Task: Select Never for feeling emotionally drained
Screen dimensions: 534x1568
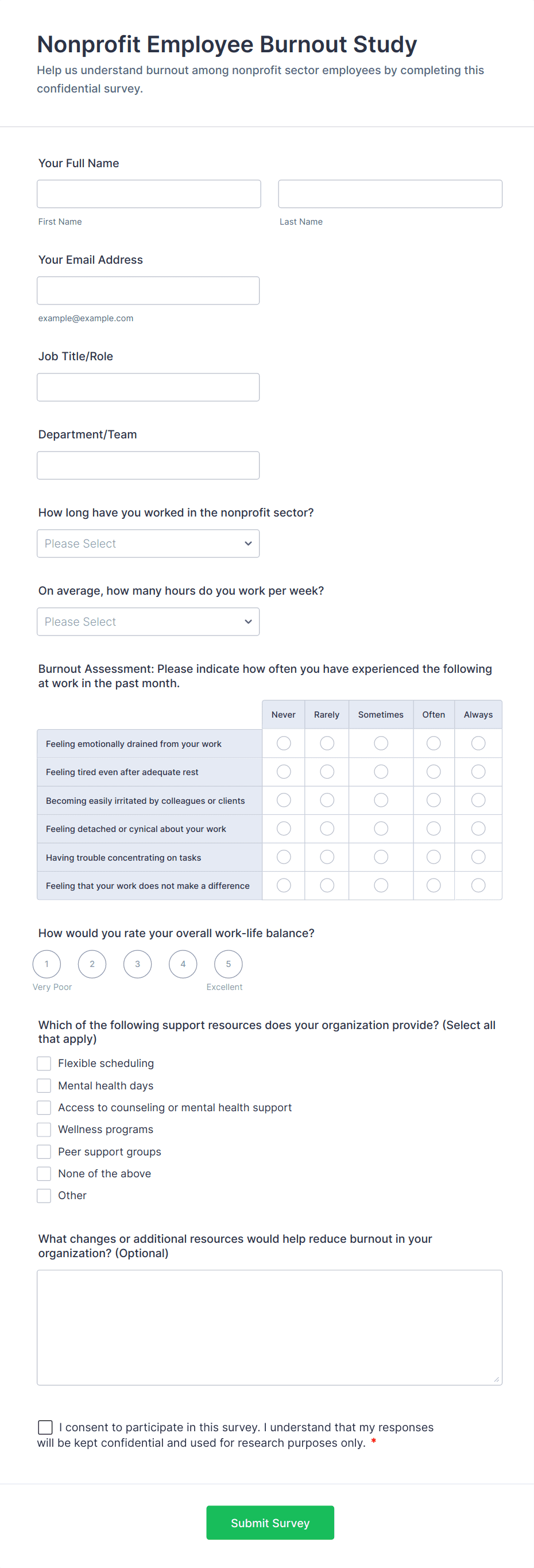Action: pos(284,743)
